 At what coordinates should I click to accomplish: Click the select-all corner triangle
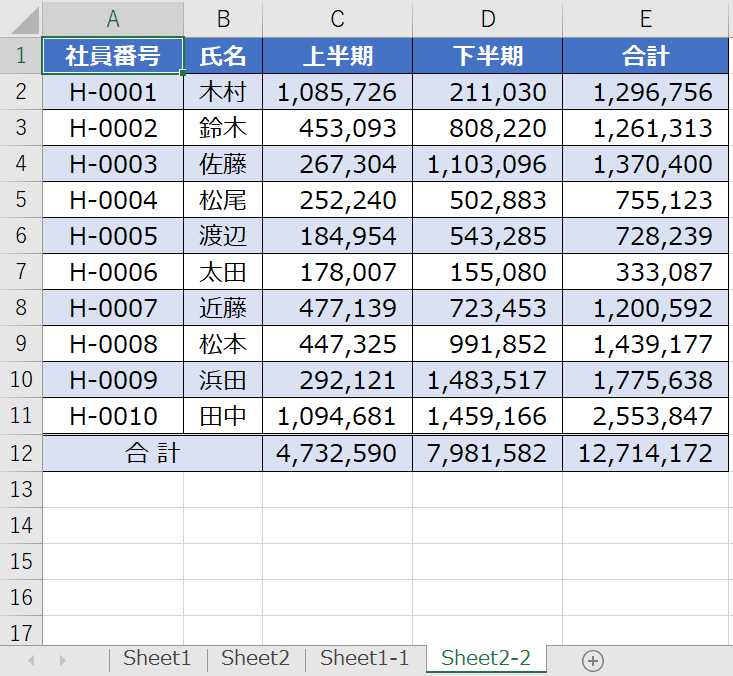coord(21,18)
